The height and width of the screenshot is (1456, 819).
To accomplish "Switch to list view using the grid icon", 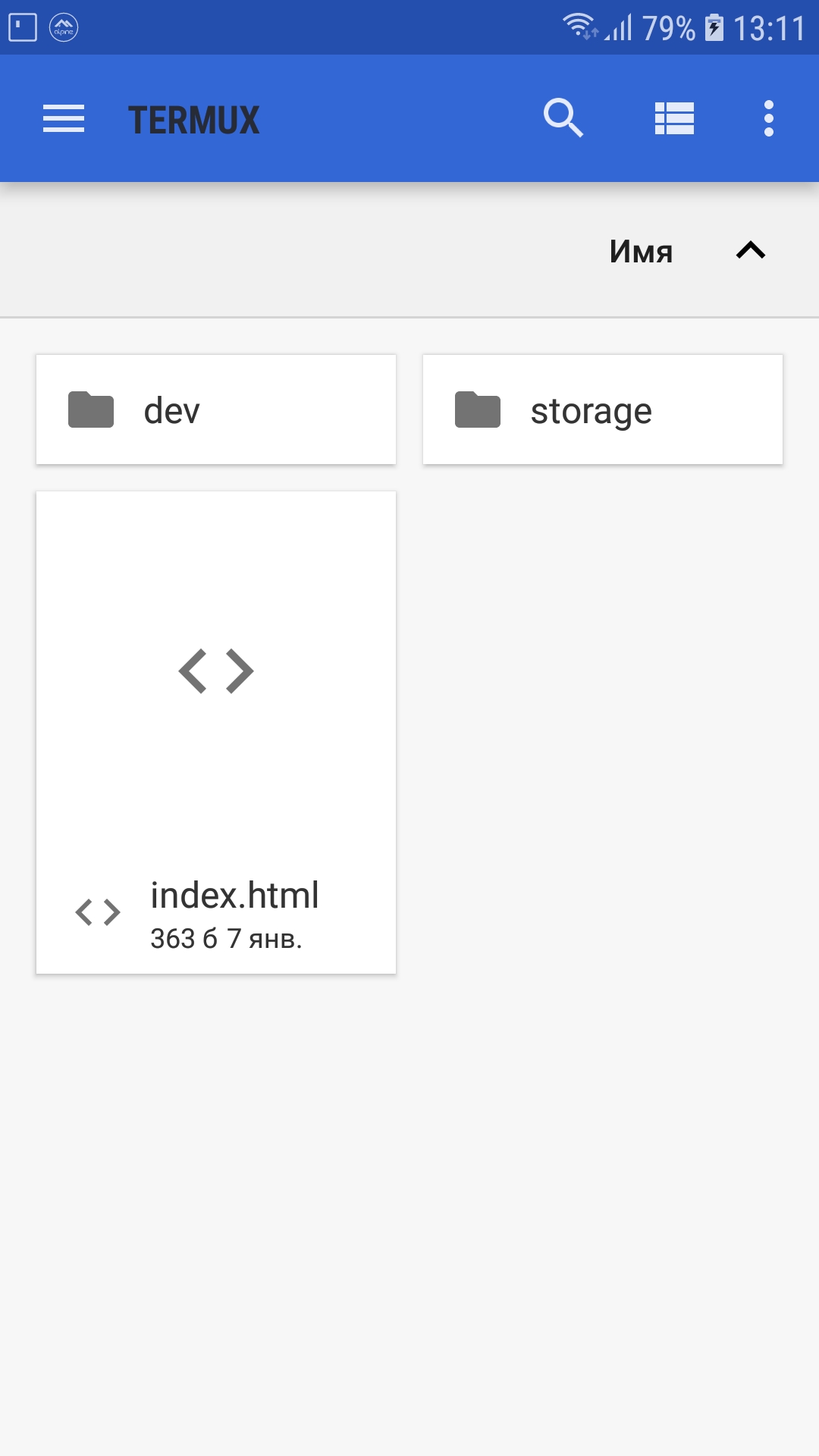I will [x=673, y=118].
